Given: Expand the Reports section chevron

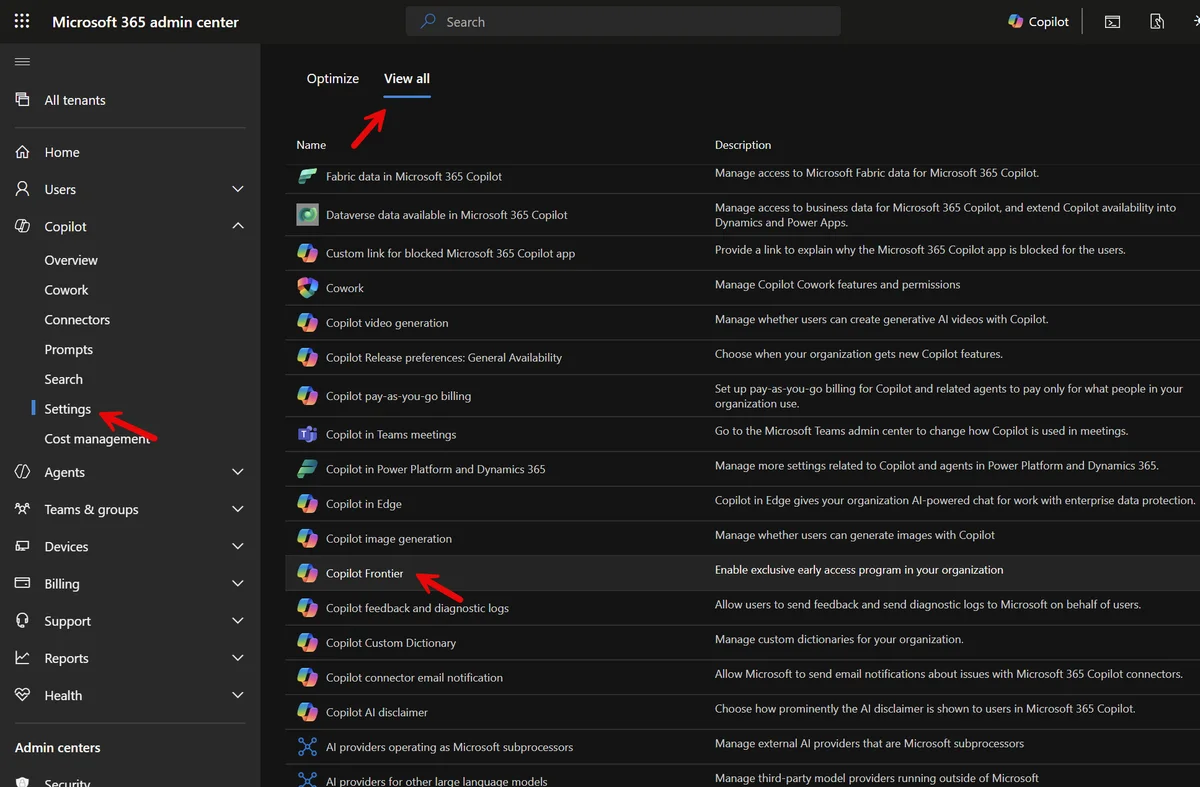Looking at the screenshot, I should [x=238, y=658].
